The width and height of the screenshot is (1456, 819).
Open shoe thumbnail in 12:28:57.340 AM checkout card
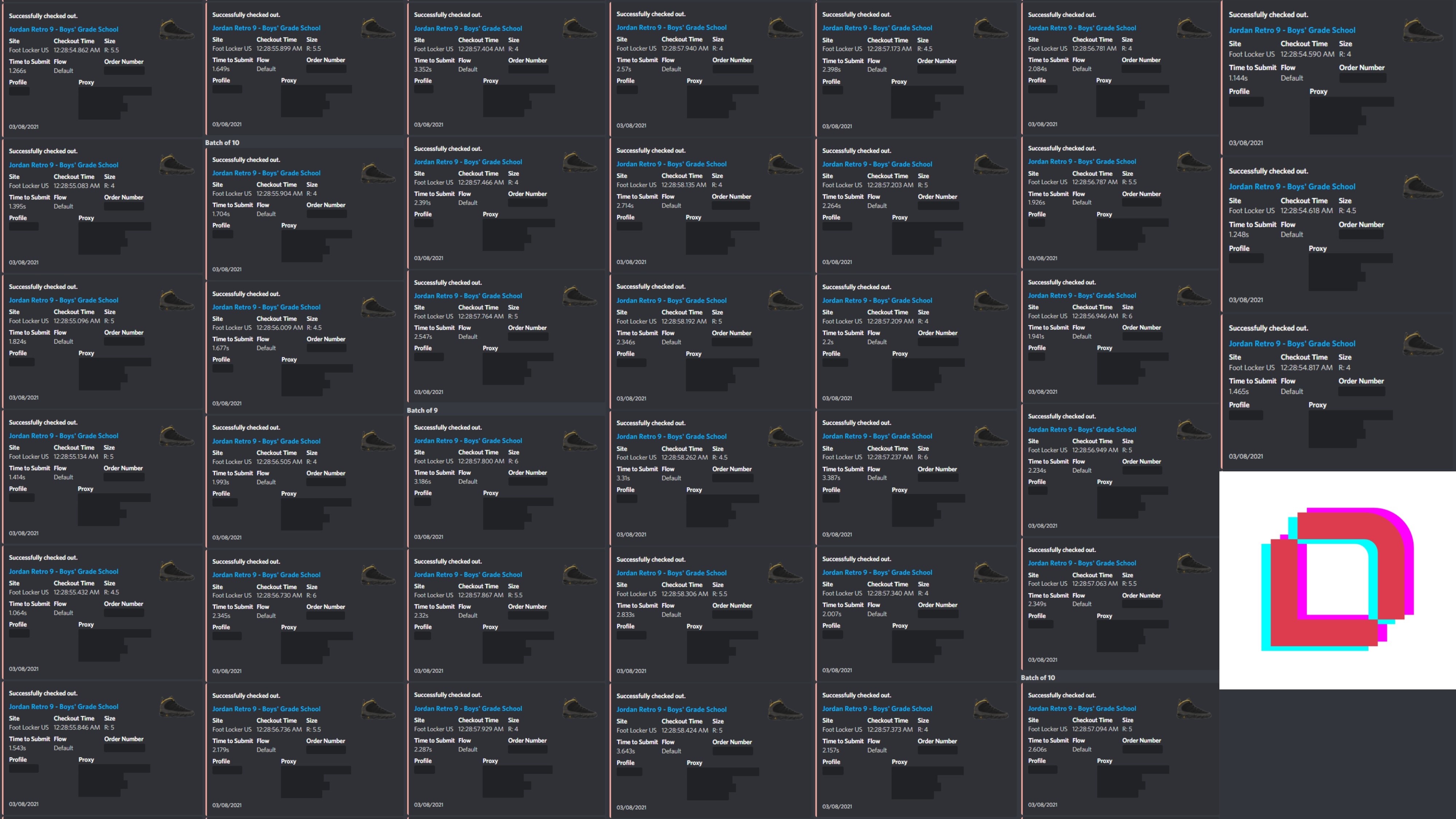pos(991,573)
